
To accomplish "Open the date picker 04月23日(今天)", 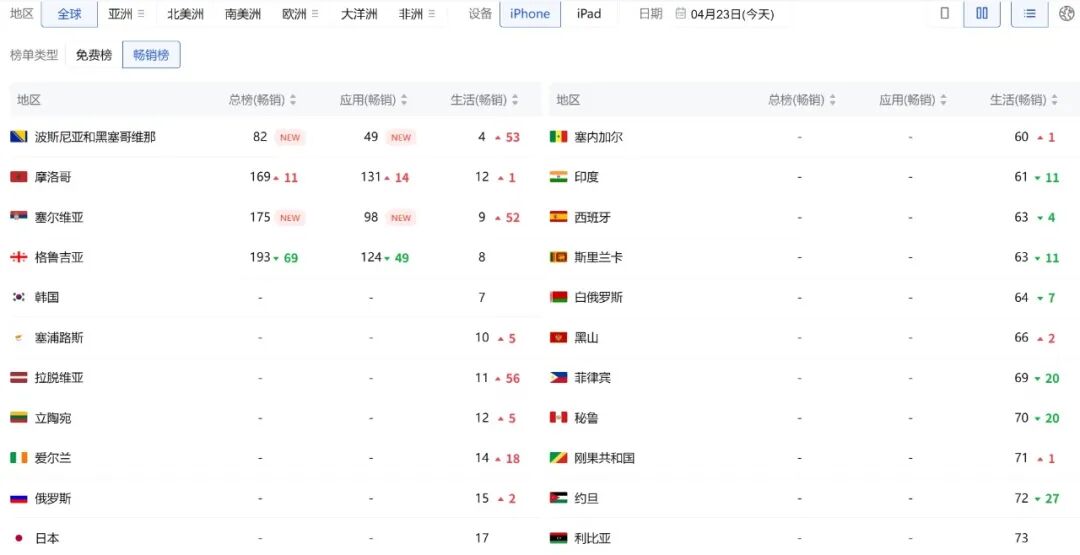I will point(725,14).
